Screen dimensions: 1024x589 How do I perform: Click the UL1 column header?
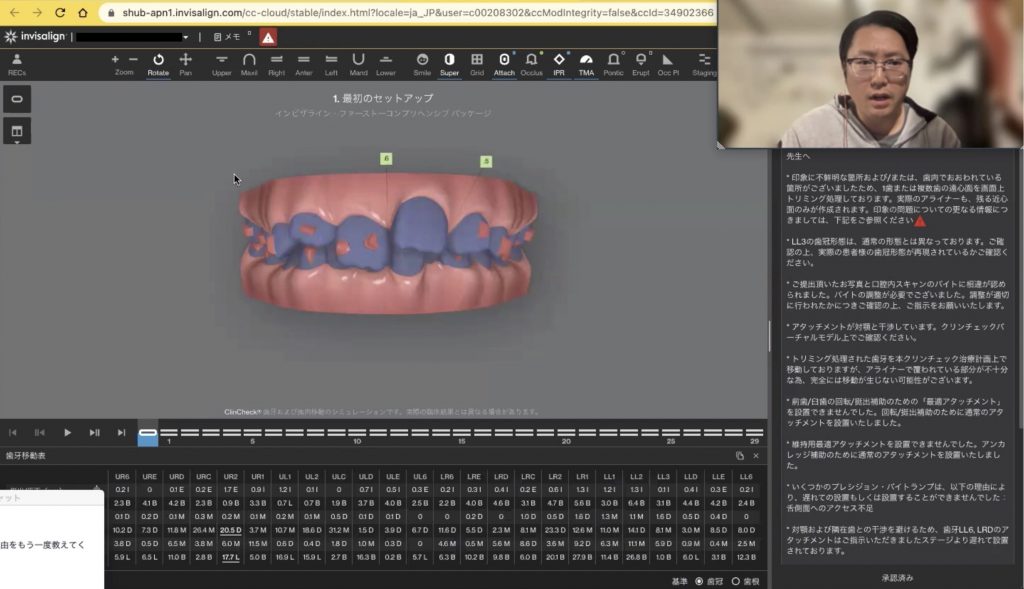[x=285, y=477]
